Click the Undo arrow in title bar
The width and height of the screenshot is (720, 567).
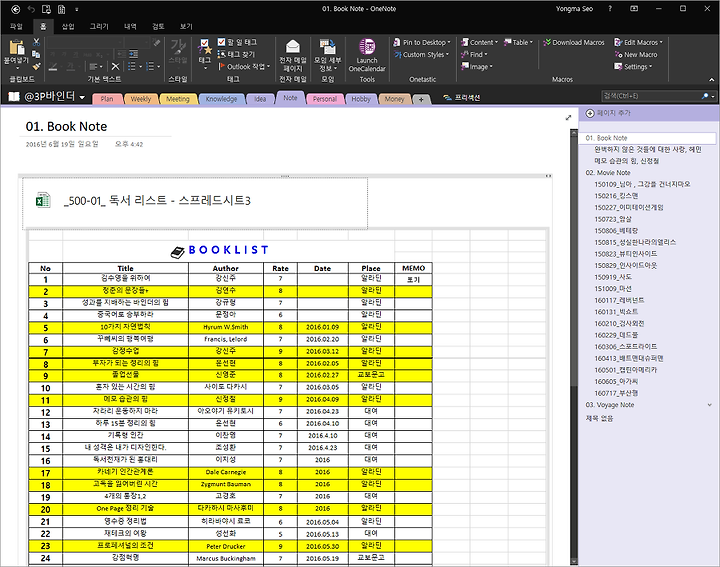[x=31, y=9]
